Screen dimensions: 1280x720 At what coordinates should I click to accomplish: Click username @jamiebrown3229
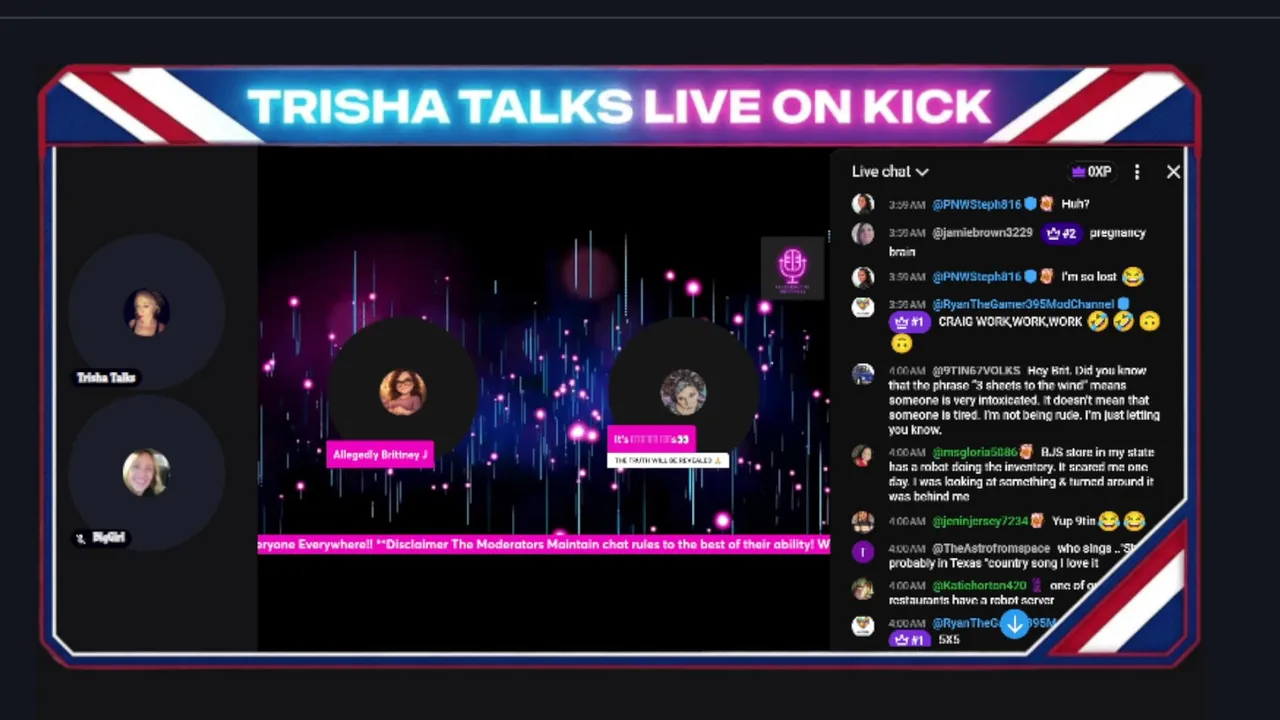point(982,233)
